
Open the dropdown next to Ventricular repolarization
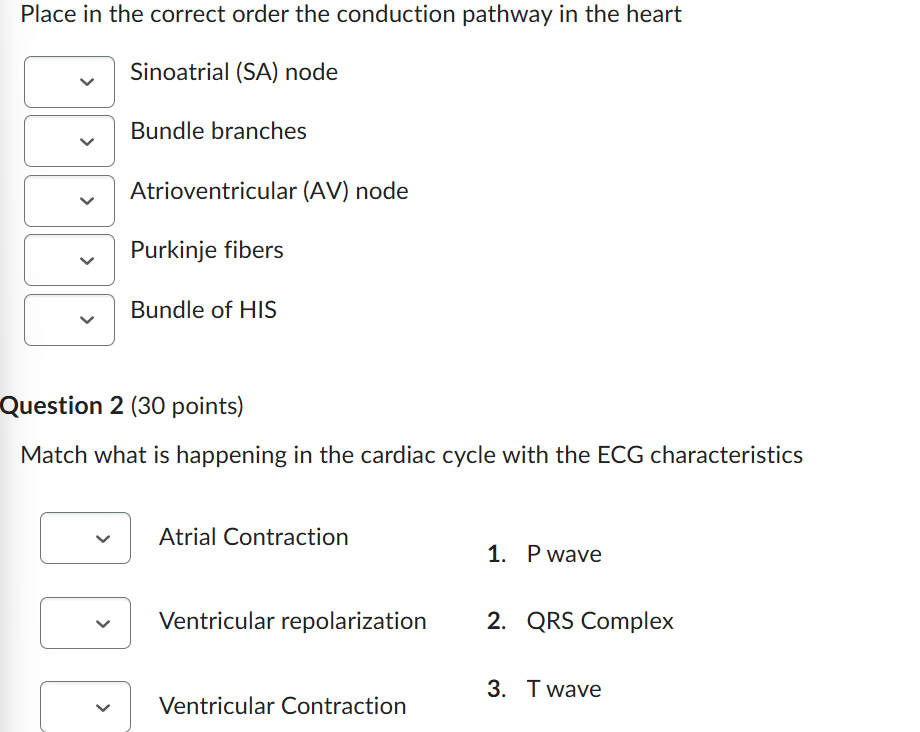[x=85, y=623]
